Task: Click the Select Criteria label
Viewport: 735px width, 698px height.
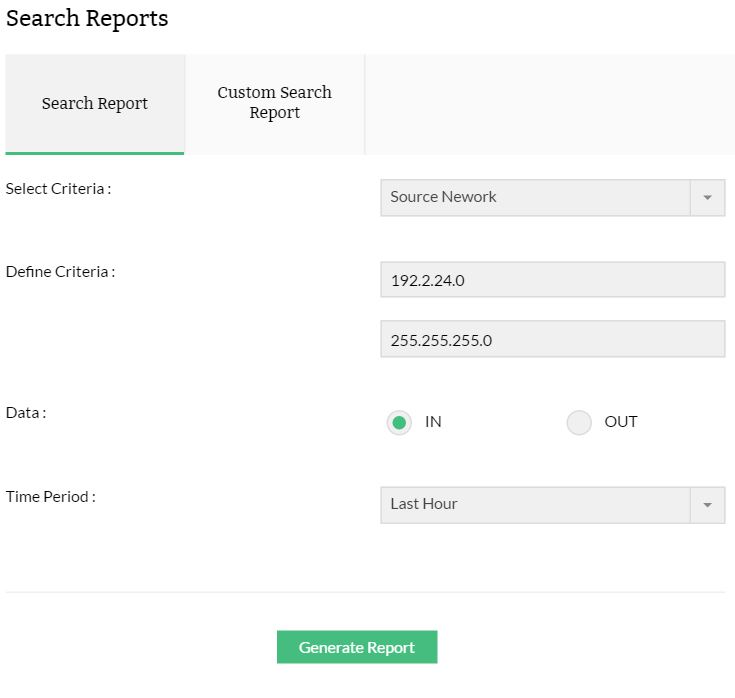Action: click(58, 188)
